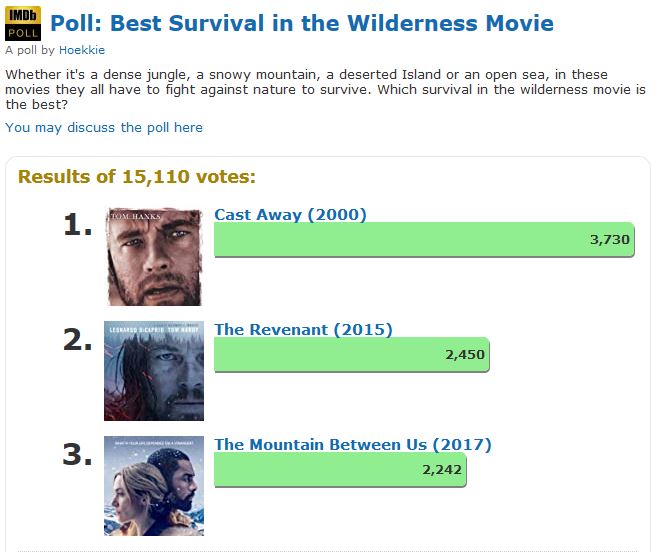Open the poll title link

click(x=301, y=23)
